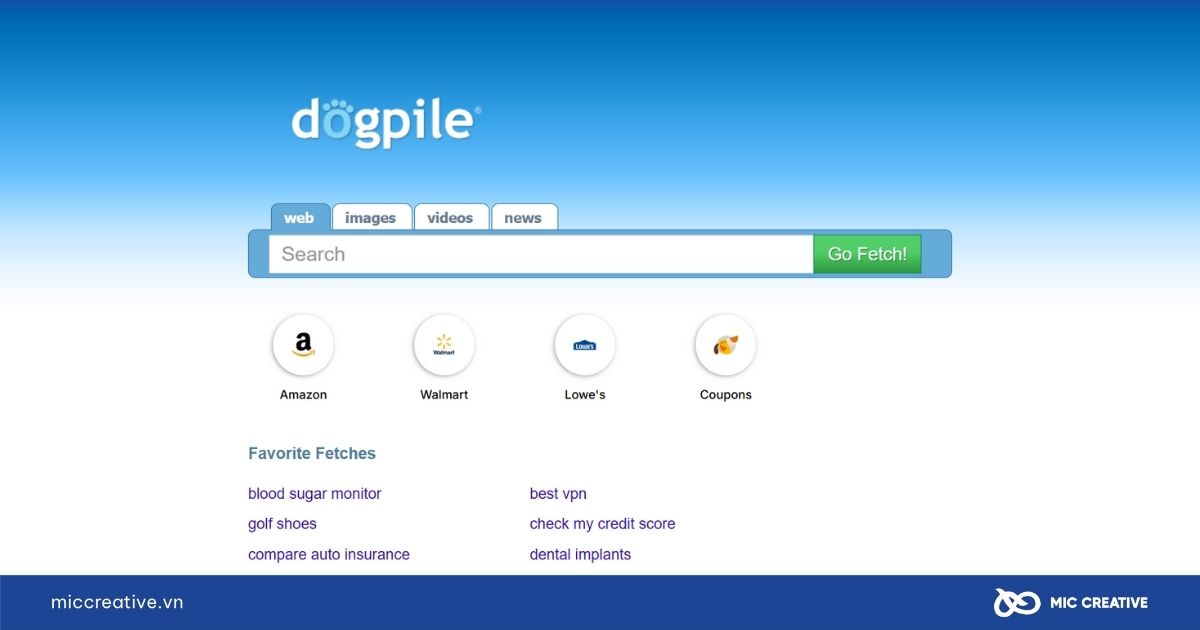Open the dental implants link
Image resolution: width=1200 pixels, height=630 pixels.
click(580, 554)
